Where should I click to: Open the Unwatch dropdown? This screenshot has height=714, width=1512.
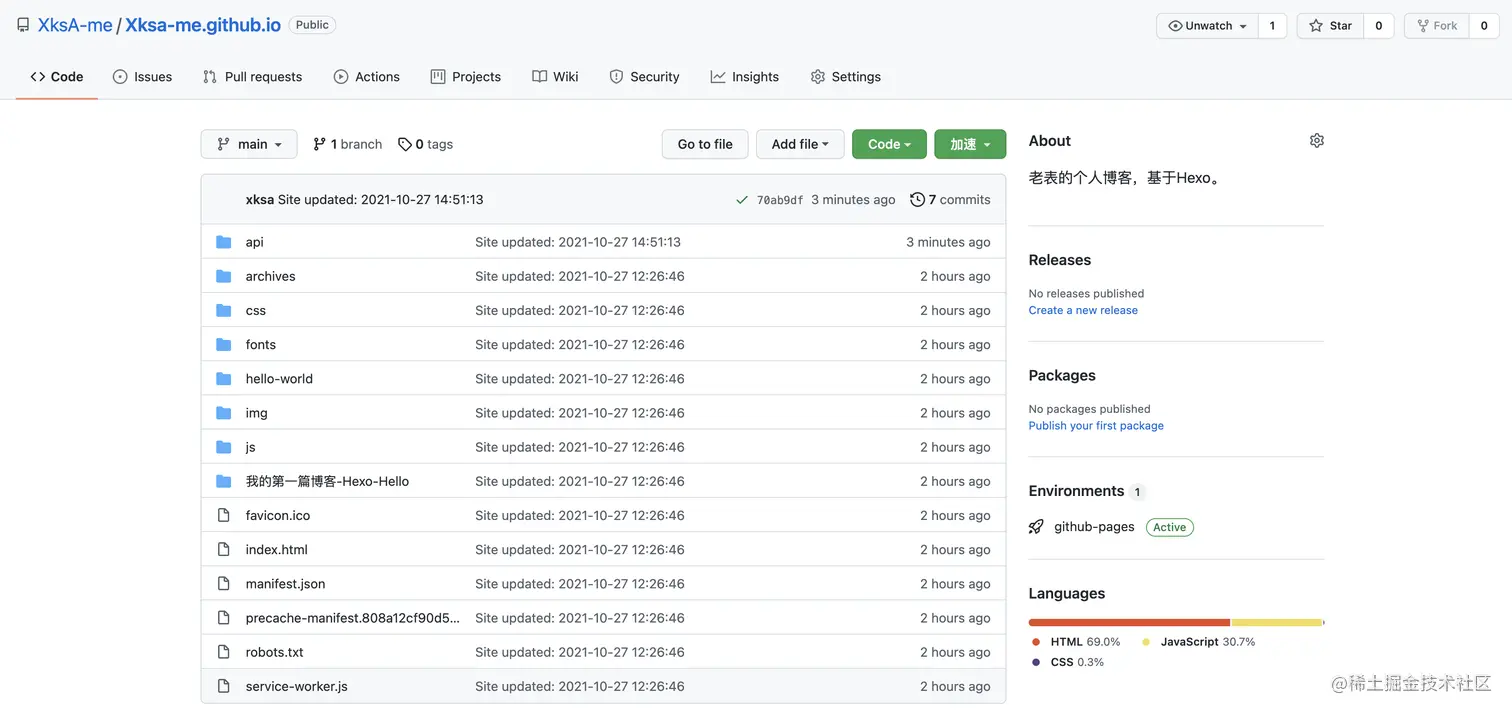1207,26
